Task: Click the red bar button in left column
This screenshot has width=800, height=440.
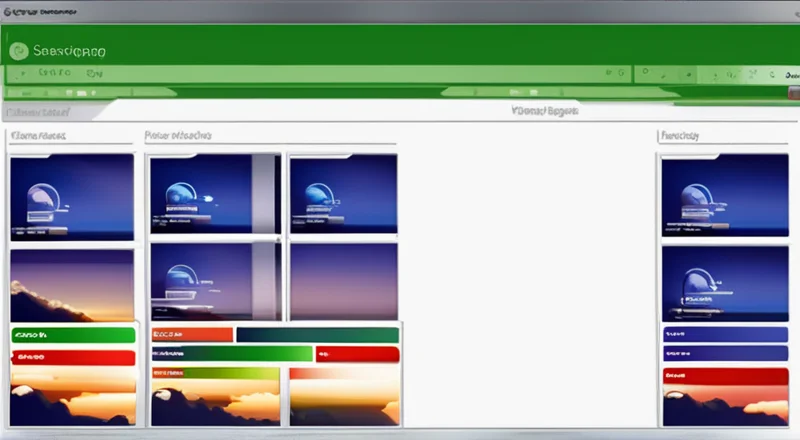Action: 72,357
